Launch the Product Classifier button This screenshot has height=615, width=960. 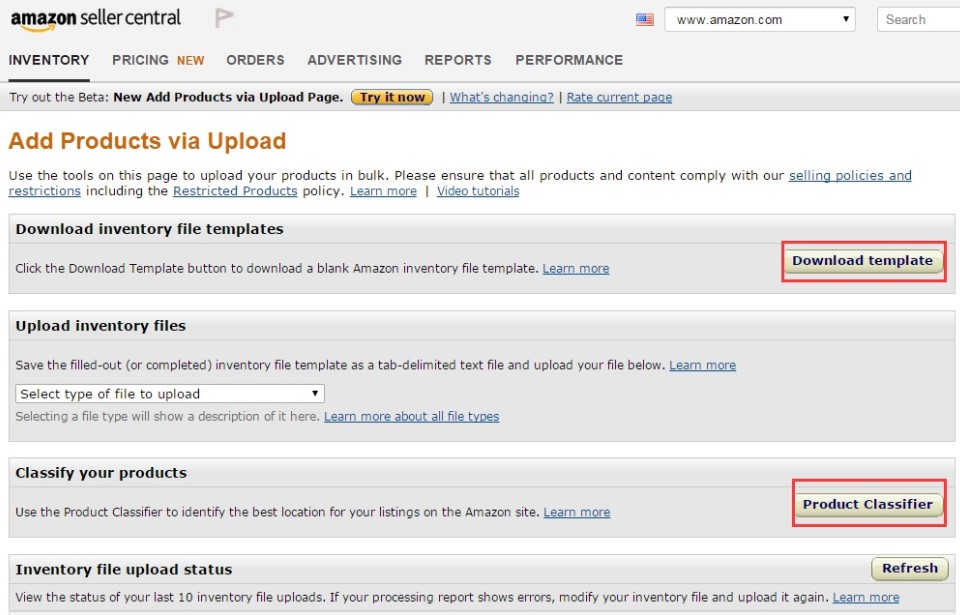(867, 505)
